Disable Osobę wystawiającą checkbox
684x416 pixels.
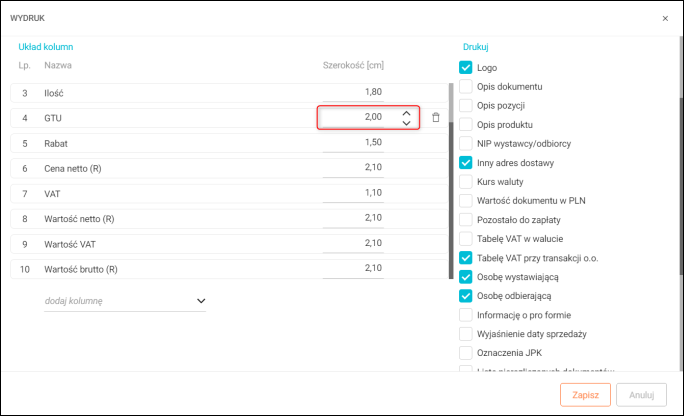pyautogui.click(x=465, y=276)
